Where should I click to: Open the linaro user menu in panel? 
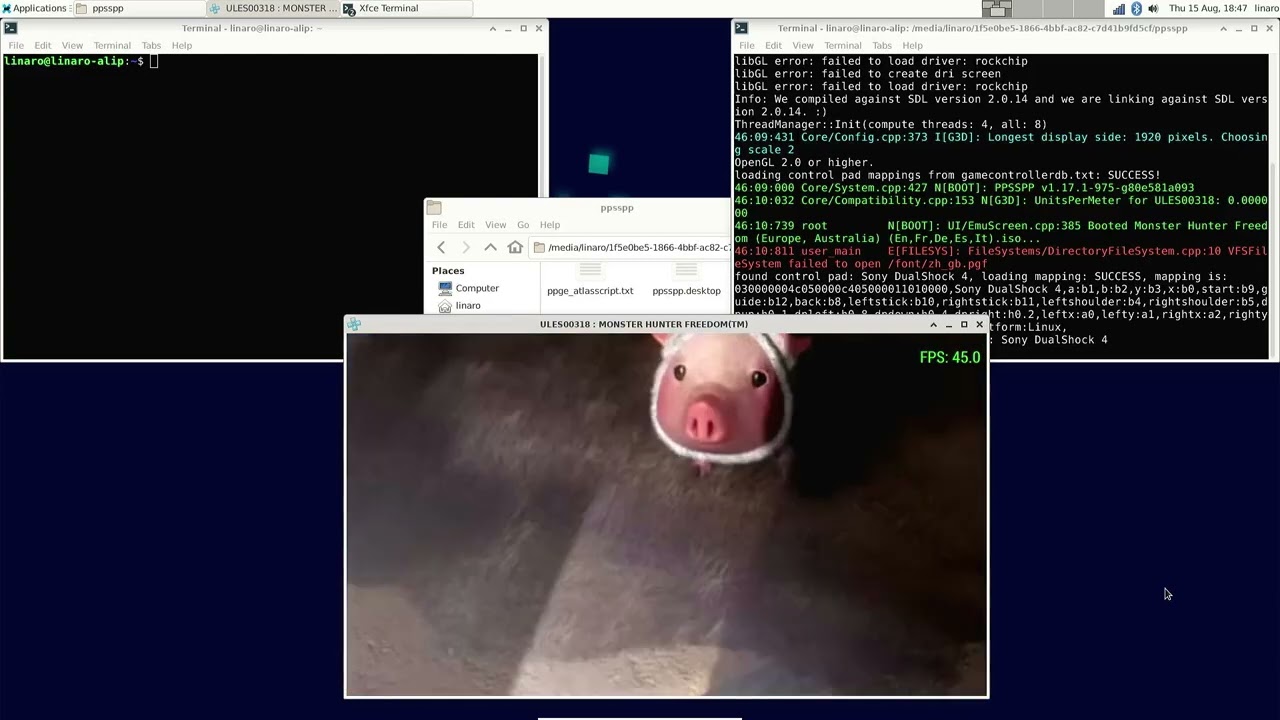1266,8
